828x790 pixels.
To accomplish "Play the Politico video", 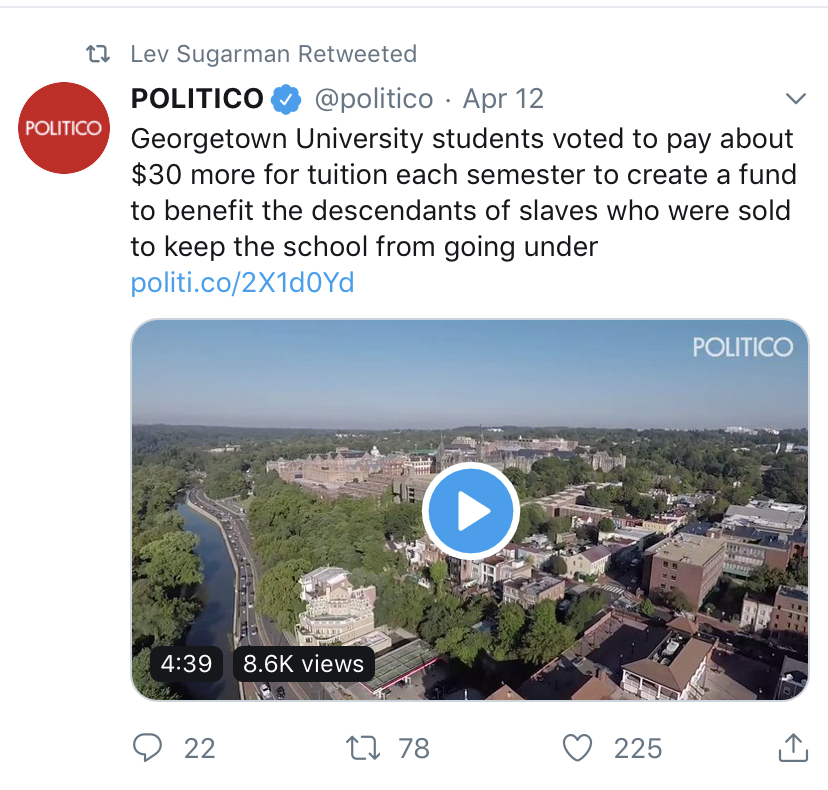I will point(471,511).
